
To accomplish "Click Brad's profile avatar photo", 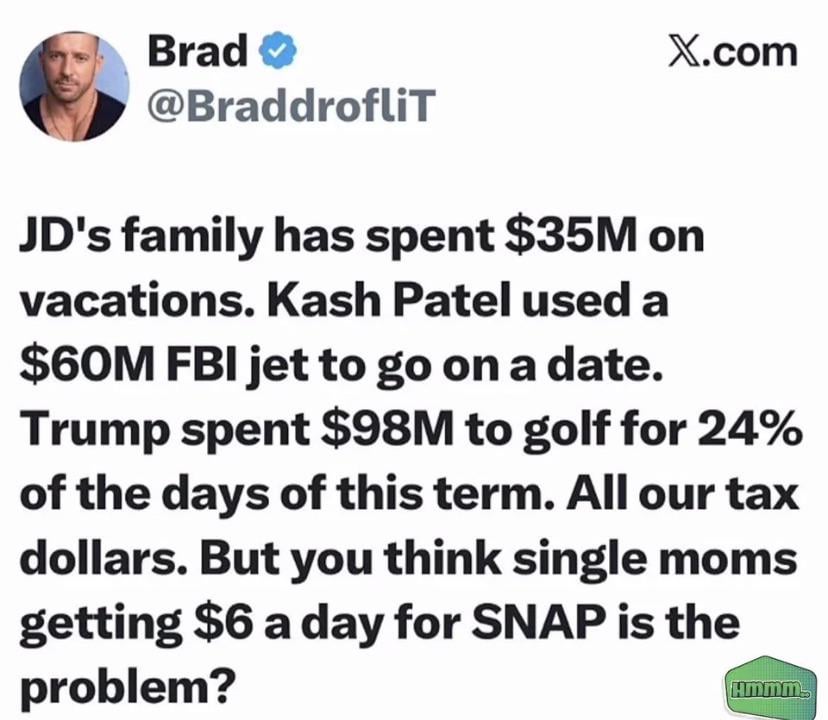I will coord(75,85).
